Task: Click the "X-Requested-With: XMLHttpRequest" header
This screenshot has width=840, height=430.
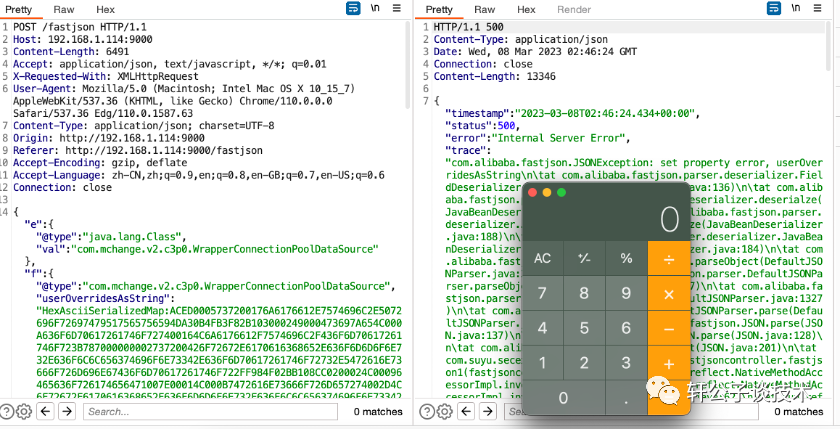Action: [106, 76]
